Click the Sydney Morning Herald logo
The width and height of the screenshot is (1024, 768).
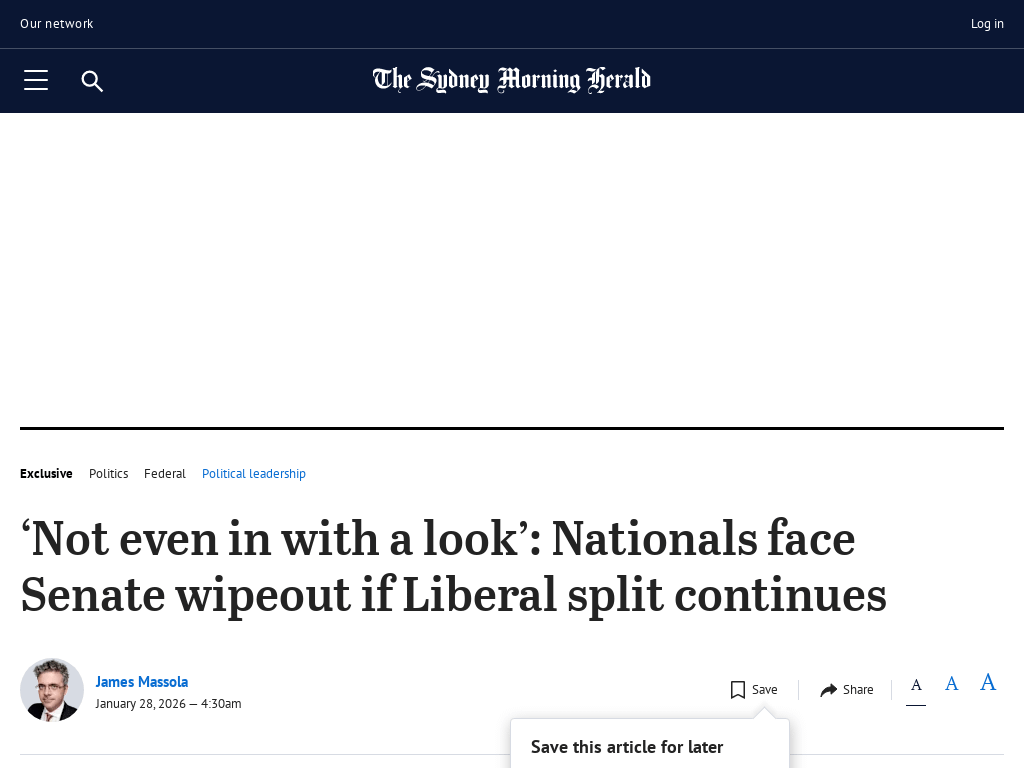pos(511,80)
